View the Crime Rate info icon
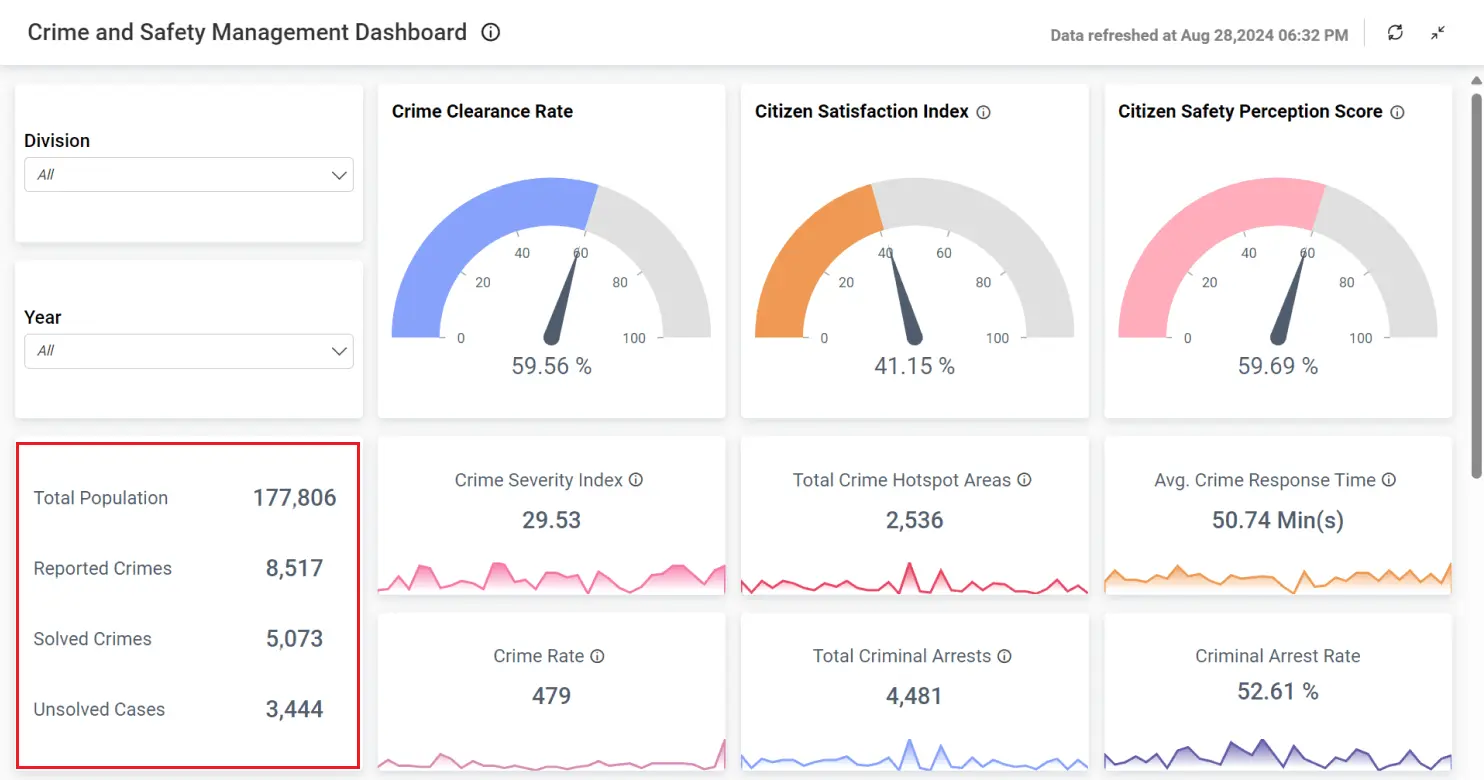 point(597,657)
